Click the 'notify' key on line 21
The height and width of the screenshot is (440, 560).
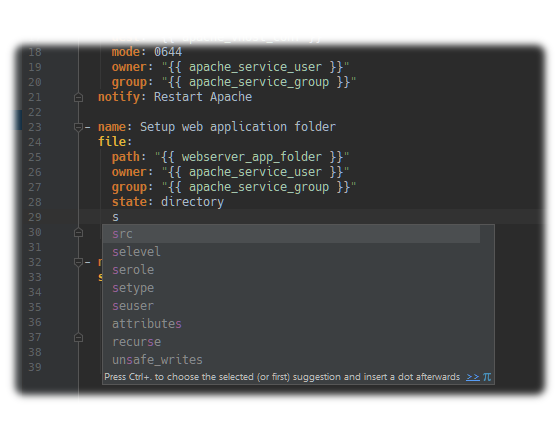tap(119, 97)
